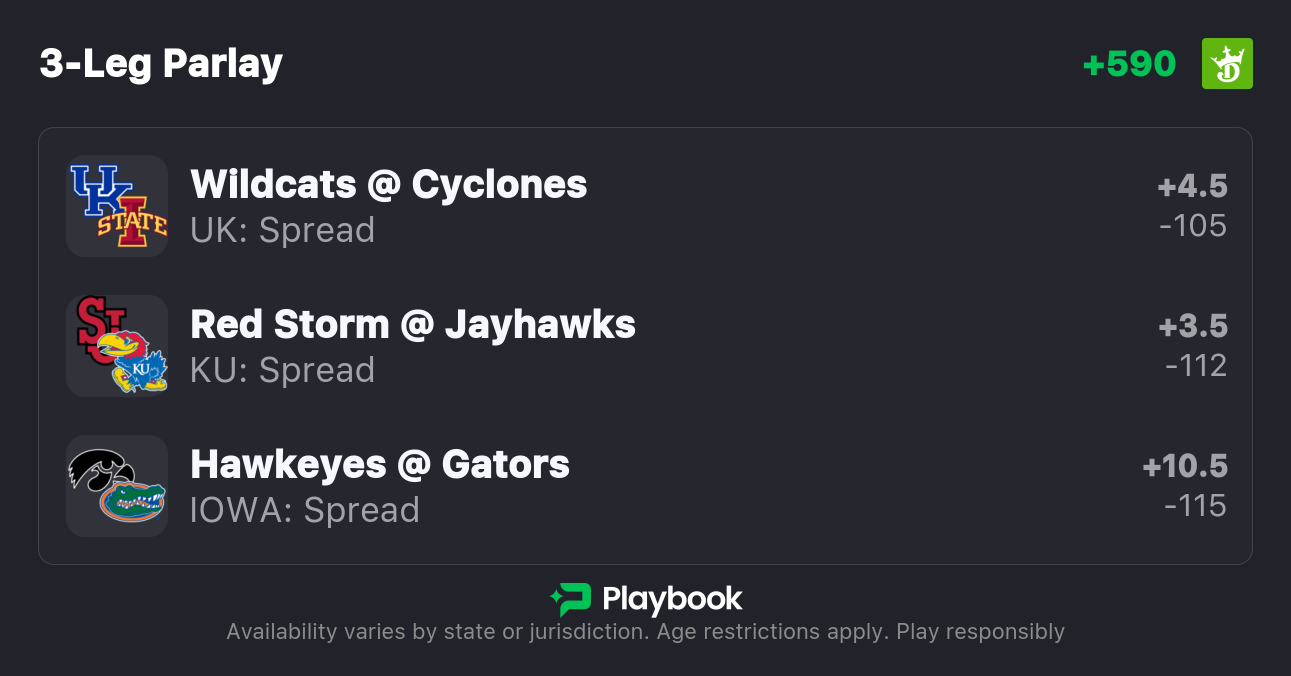Select the Hawkeyes @ Gators matchup title

tap(380, 464)
